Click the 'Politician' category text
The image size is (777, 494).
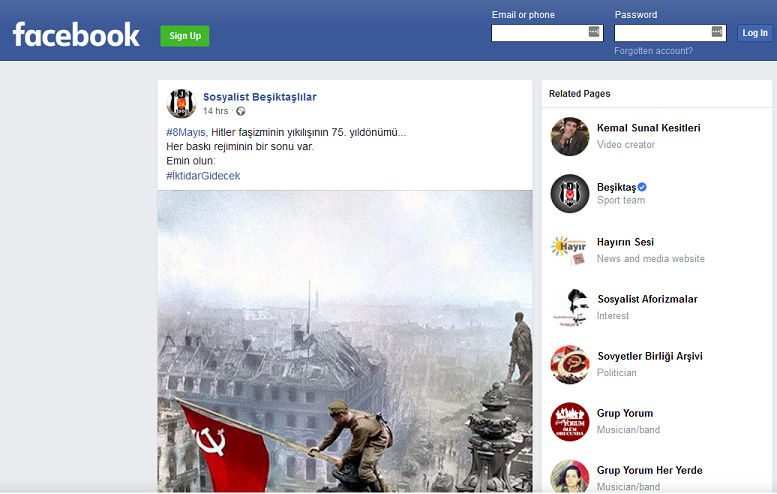tap(616, 373)
